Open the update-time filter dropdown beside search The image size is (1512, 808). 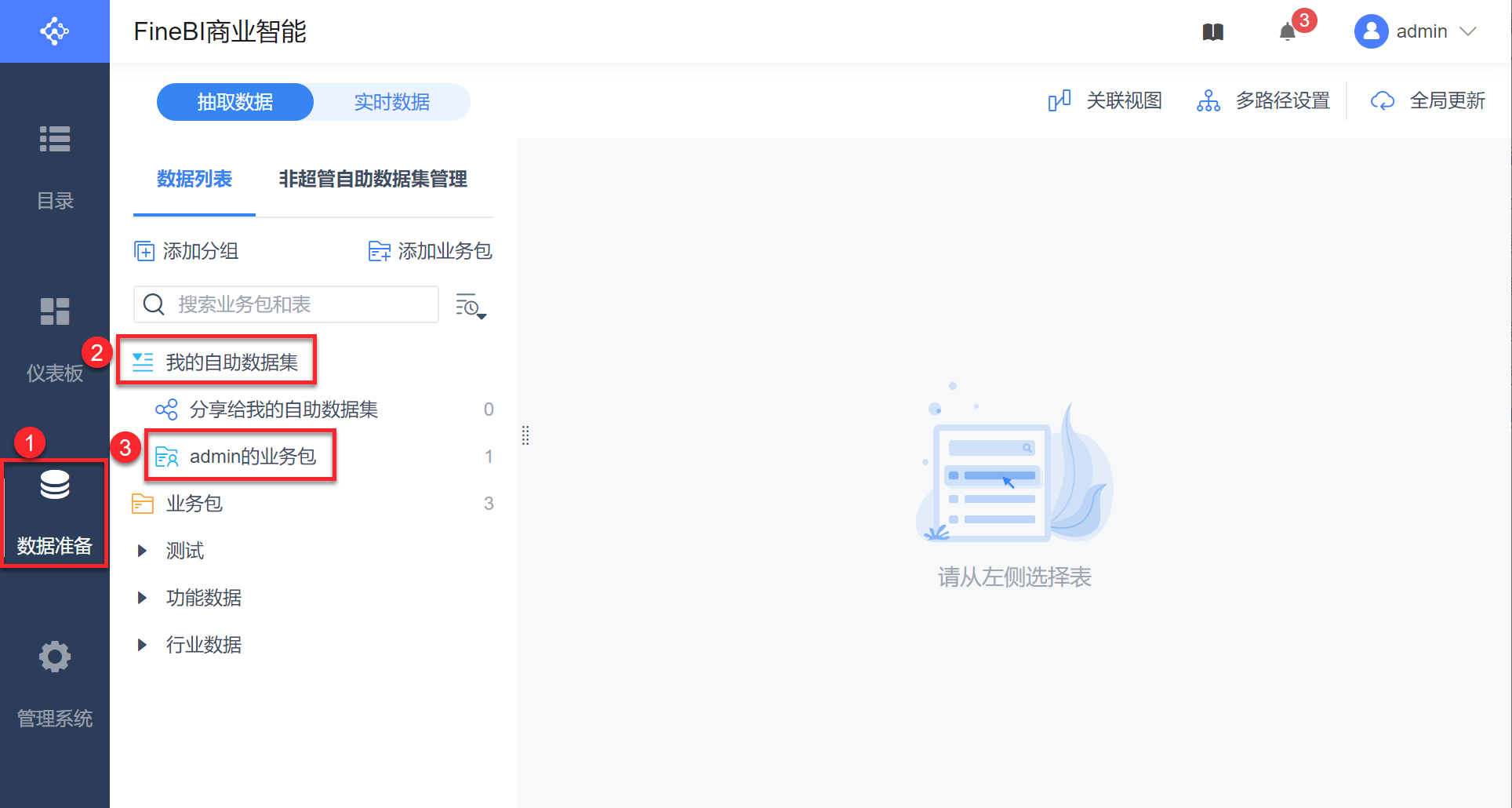click(x=471, y=305)
